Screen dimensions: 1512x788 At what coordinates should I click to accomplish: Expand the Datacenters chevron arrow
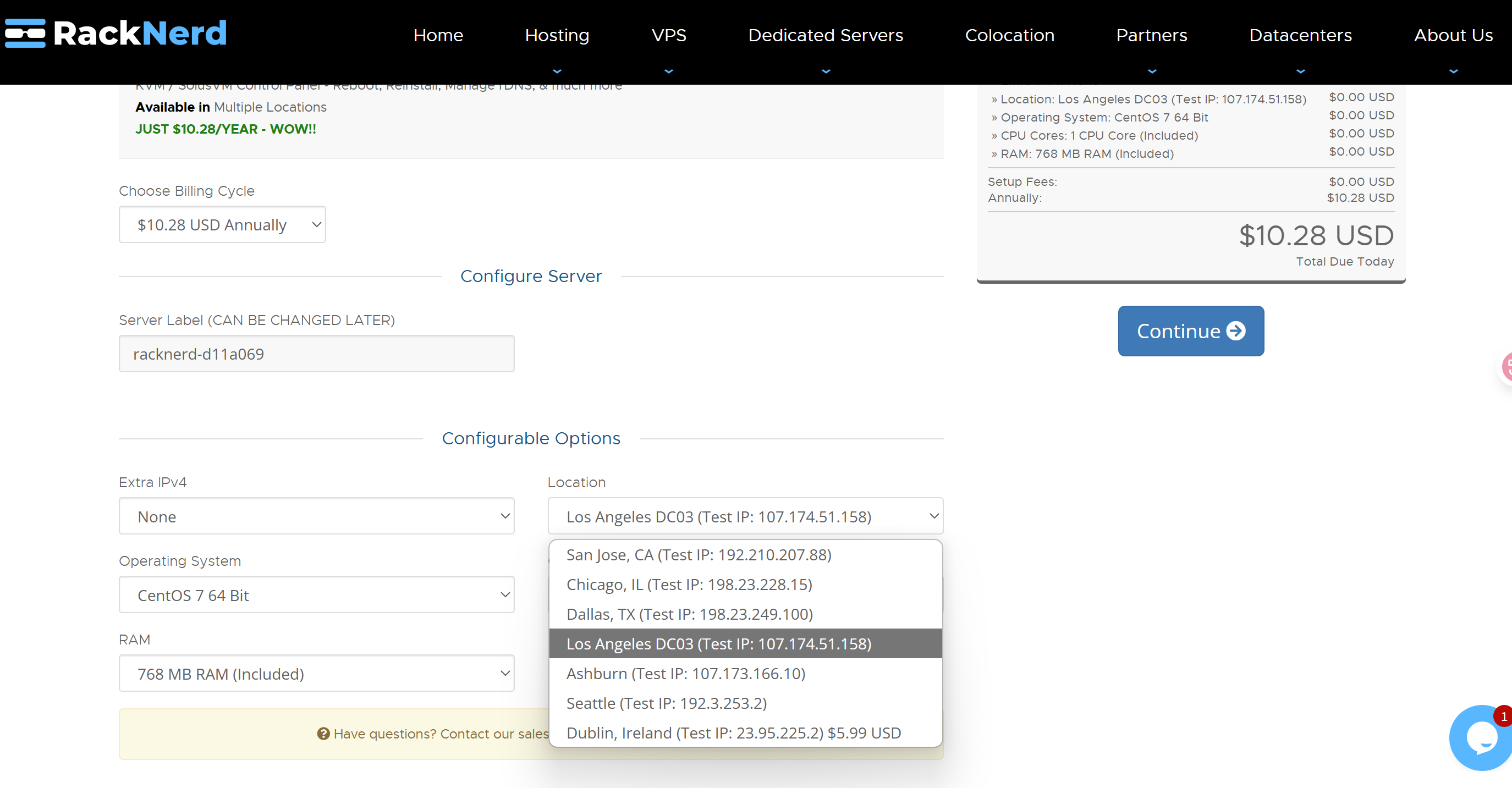[x=1301, y=71]
